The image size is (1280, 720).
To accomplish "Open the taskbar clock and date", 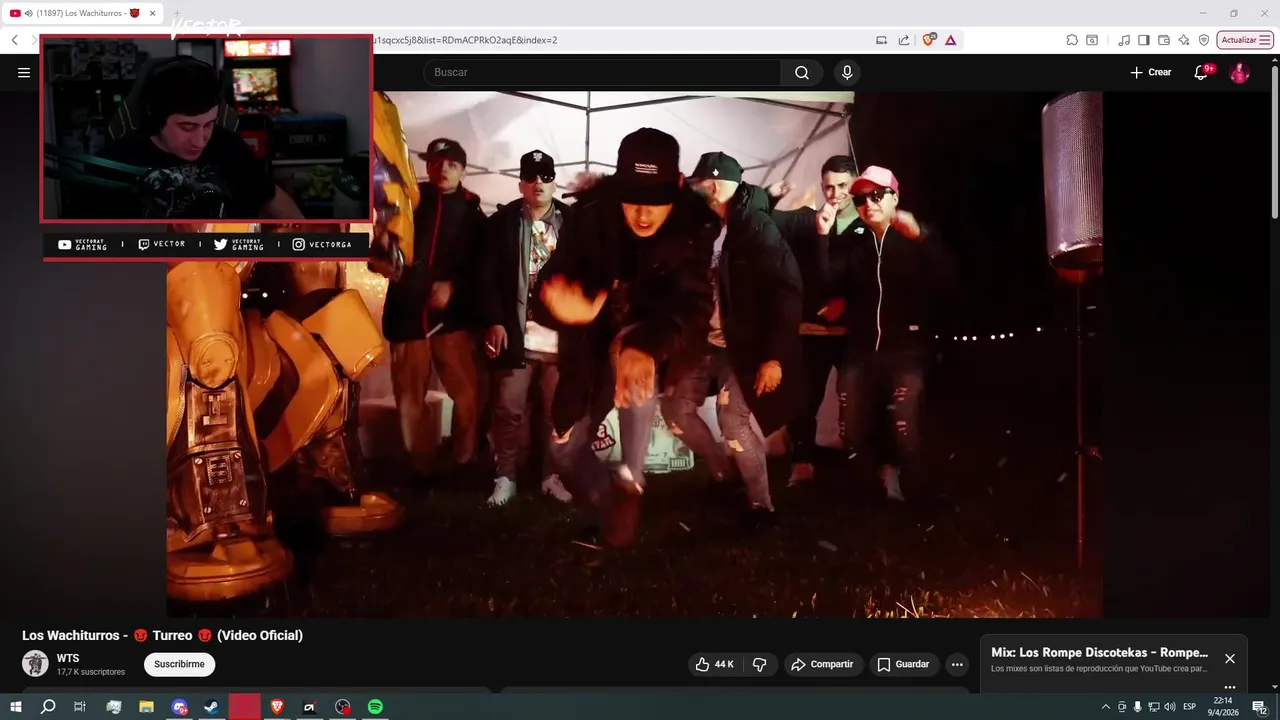I will [x=1223, y=707].
